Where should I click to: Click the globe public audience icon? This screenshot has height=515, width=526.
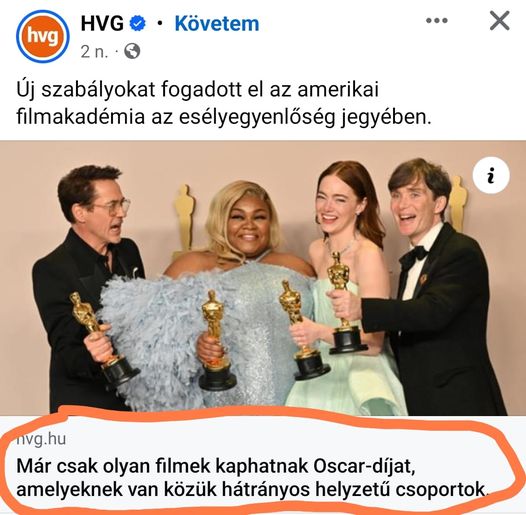pyautogui.click(x=132, y=51)
